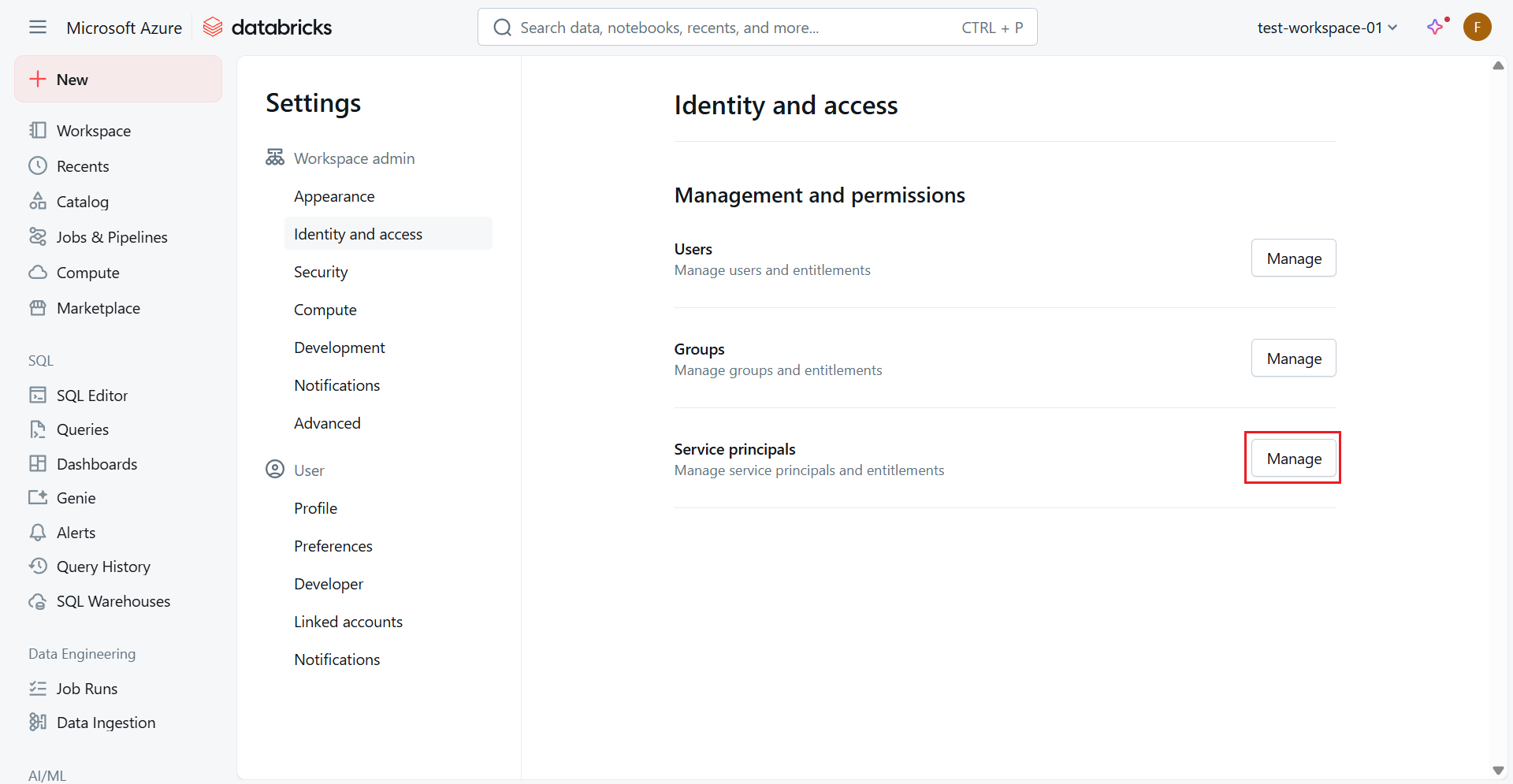Click the 'Management and permissions' heading
Screen dimensions: 1513x784
coord(820,195)
